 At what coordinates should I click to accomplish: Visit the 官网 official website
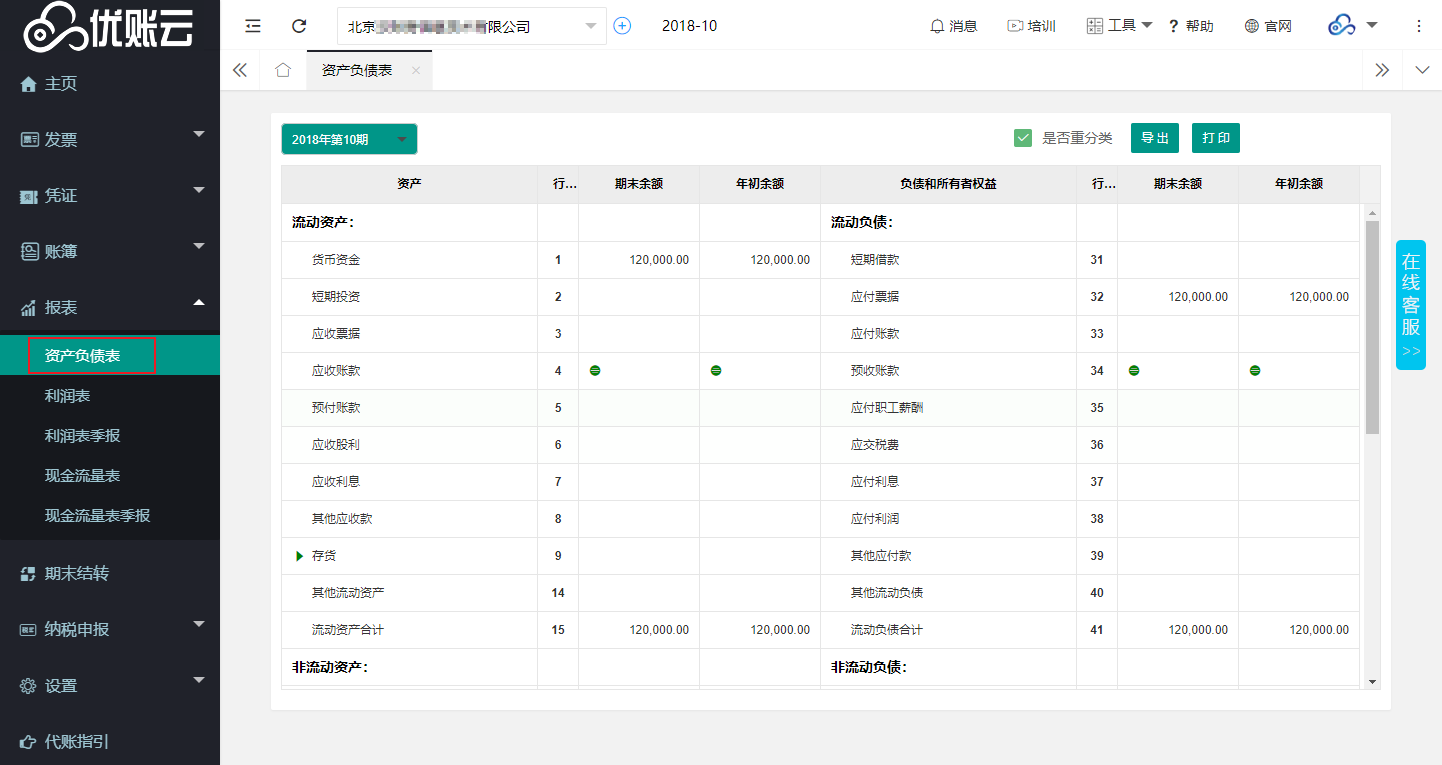(x=1268, y=26)
